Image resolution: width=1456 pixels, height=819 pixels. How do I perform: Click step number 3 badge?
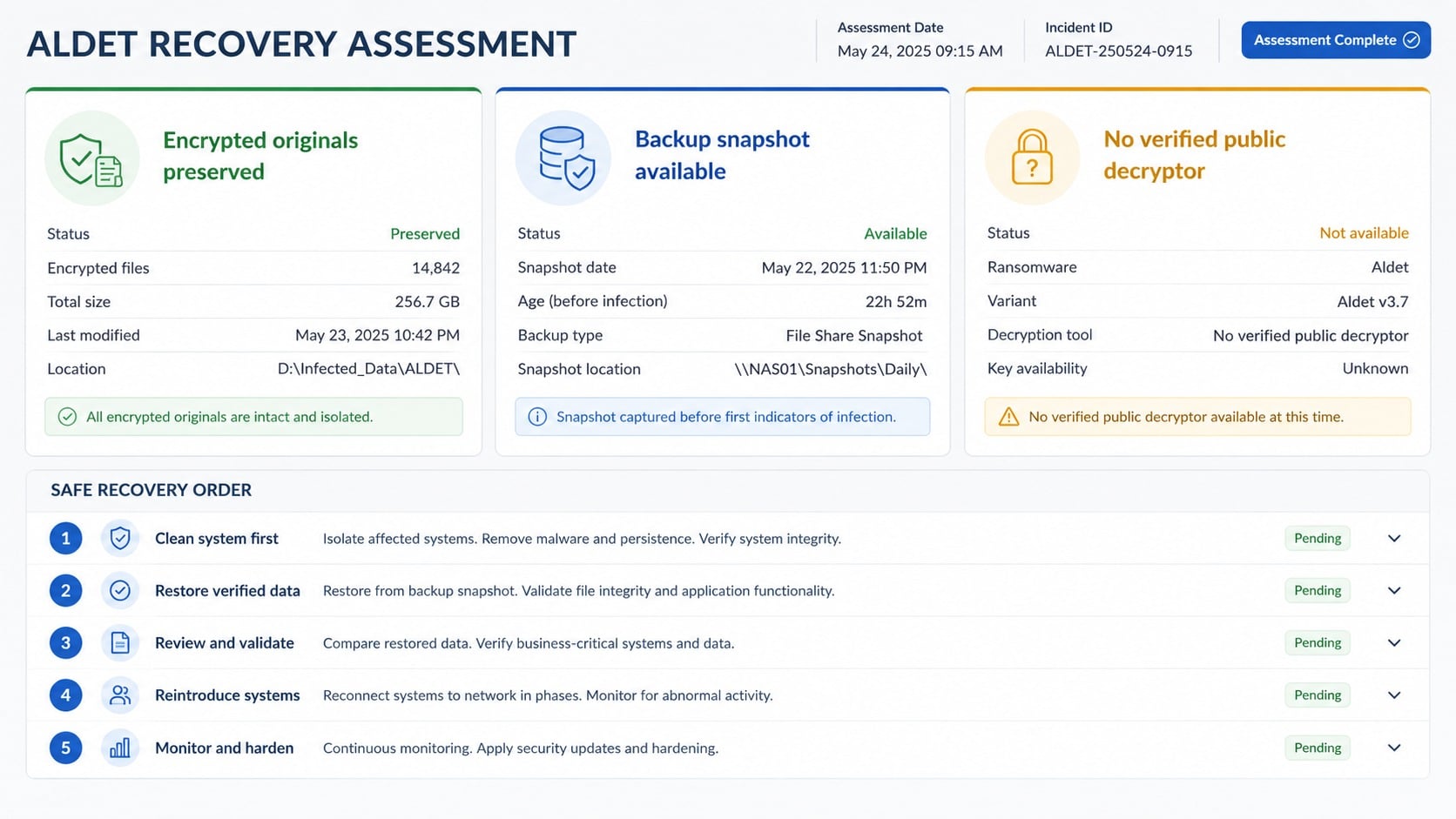tap(65, 643)
